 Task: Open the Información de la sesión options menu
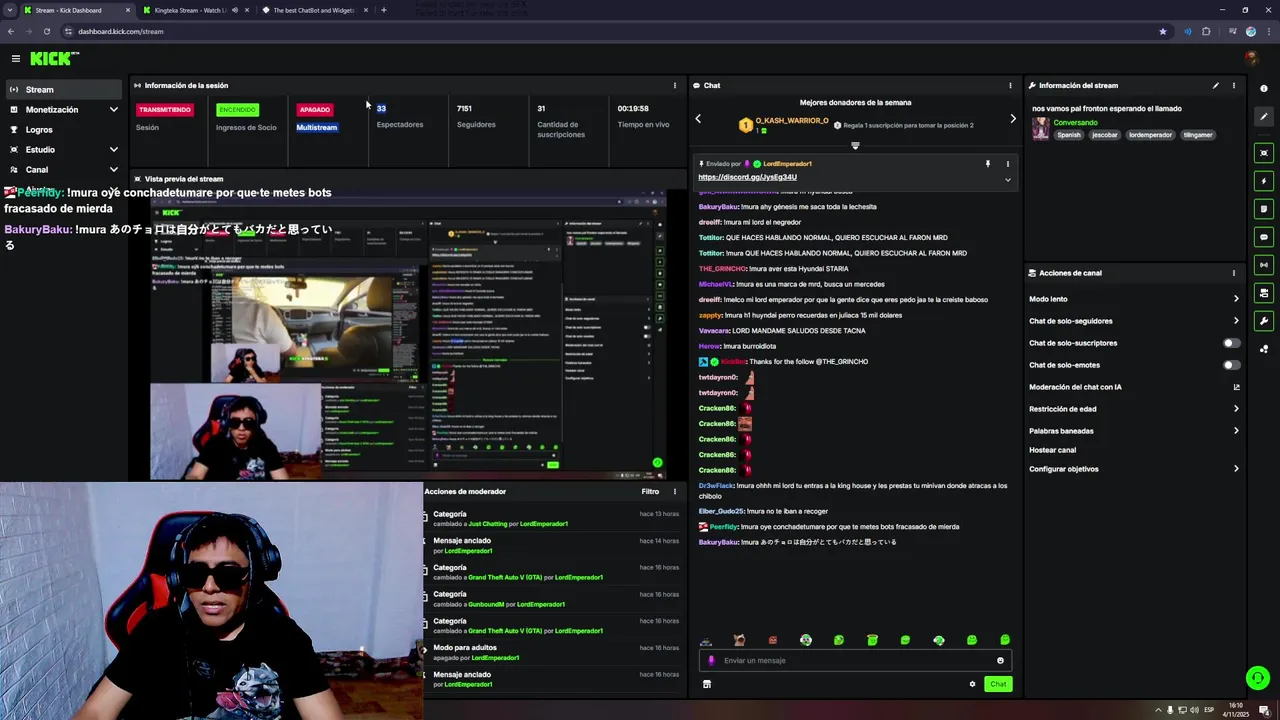[674, 86]
